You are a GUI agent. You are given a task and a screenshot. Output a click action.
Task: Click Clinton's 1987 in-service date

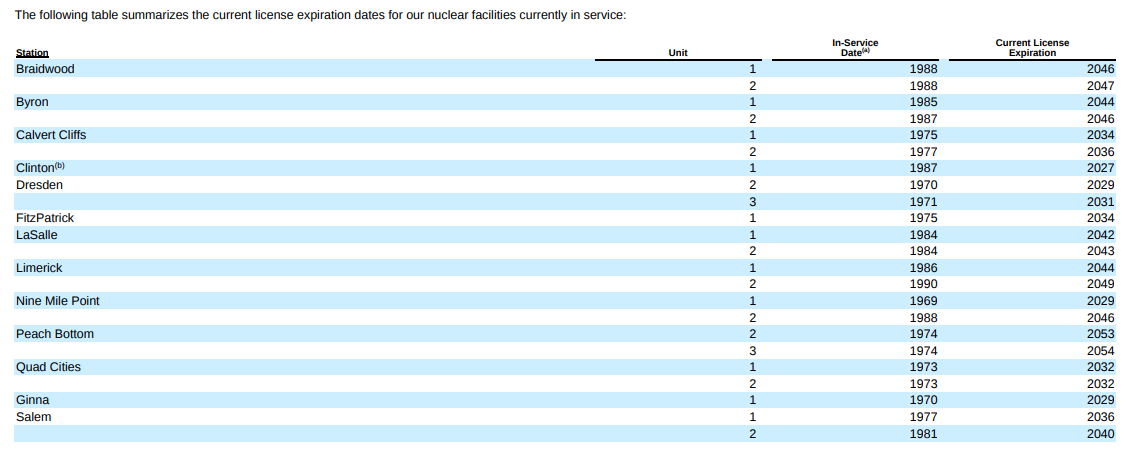[923, 168]
